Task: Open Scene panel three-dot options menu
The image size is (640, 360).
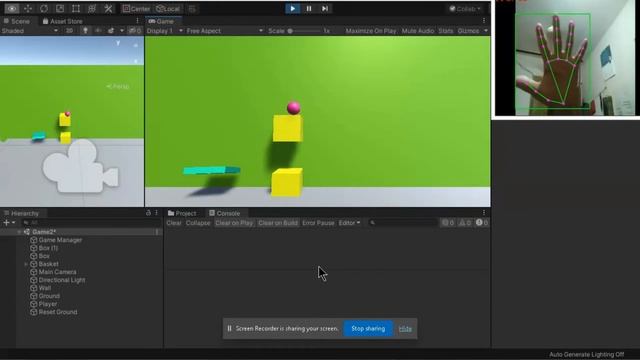Action: click(x=137, y=21)
